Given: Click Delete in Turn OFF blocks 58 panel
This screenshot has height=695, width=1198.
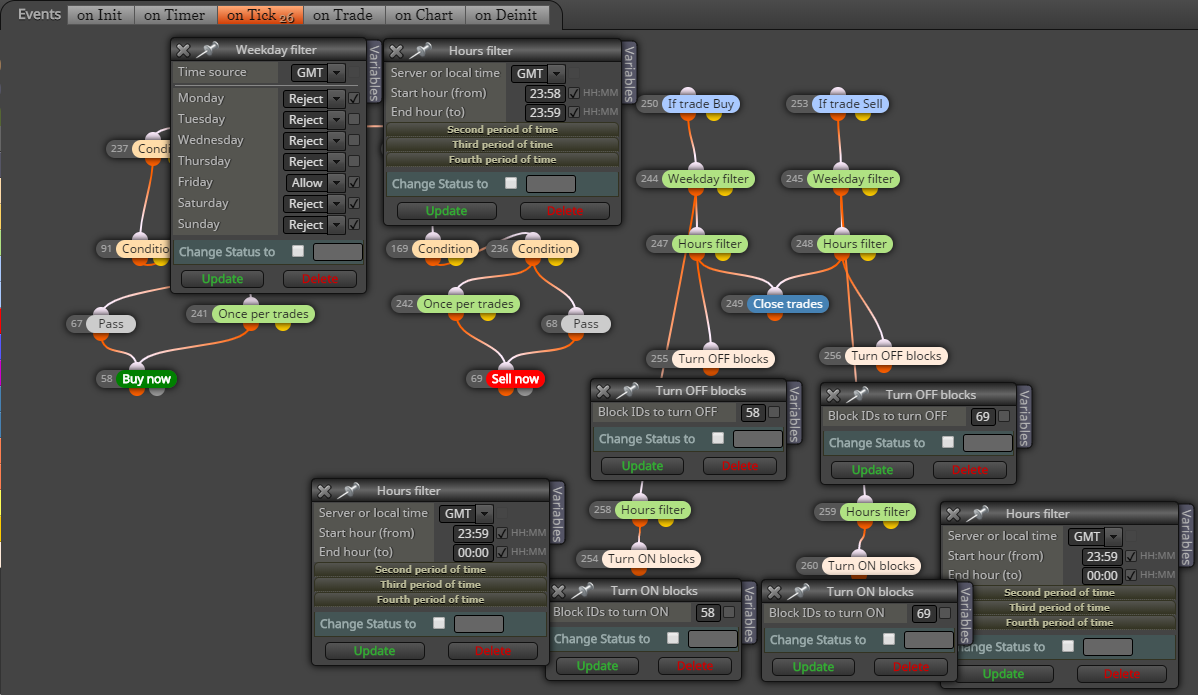Looking at the screenshot, I should tap(740, 466).
